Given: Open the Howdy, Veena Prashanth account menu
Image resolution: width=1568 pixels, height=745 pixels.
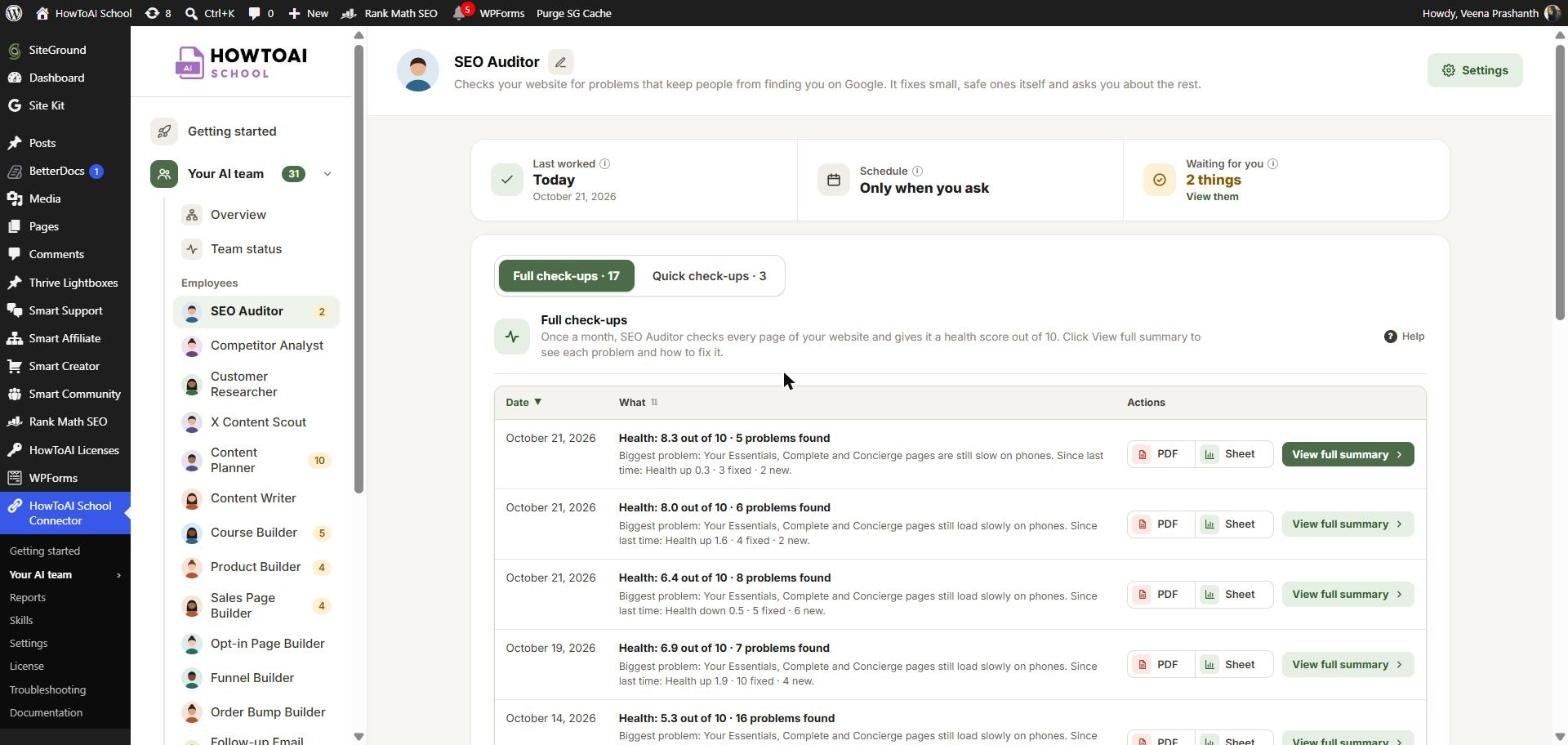Looking at the screenshot, I should (x=1491, y=13).
